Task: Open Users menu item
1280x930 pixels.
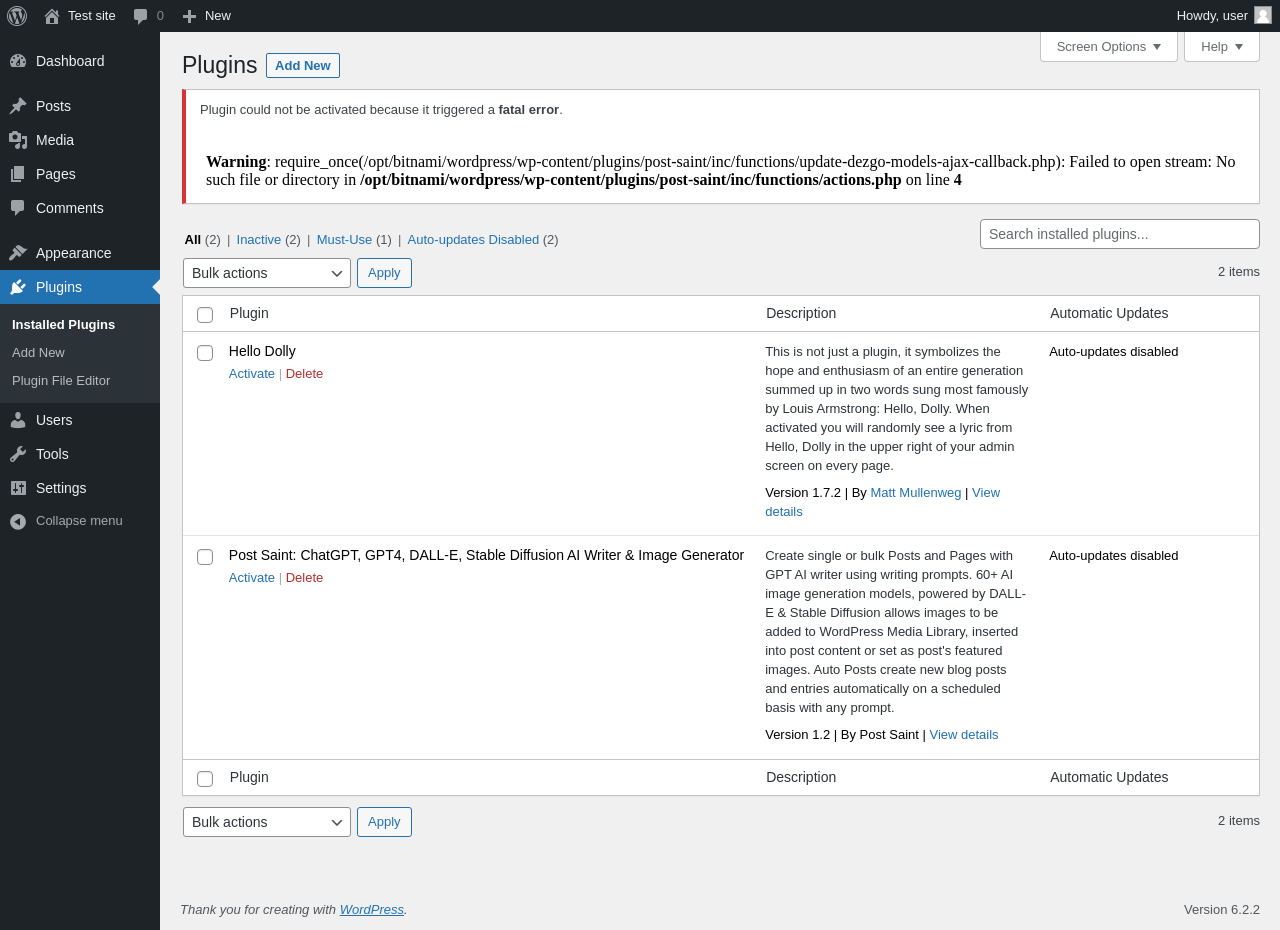Action: coord(80,420)
